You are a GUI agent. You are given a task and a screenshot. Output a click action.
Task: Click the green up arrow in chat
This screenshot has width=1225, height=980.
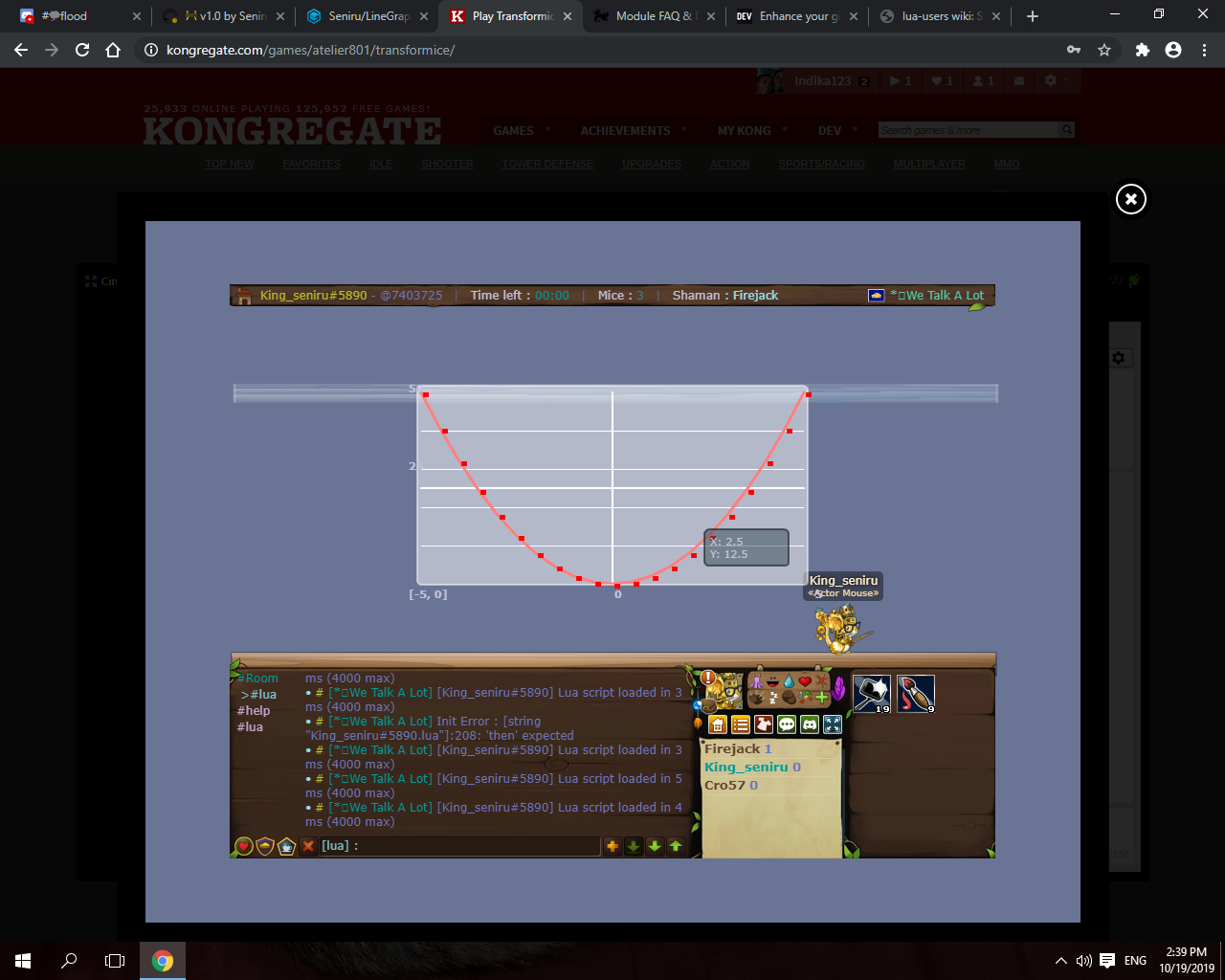676,846
